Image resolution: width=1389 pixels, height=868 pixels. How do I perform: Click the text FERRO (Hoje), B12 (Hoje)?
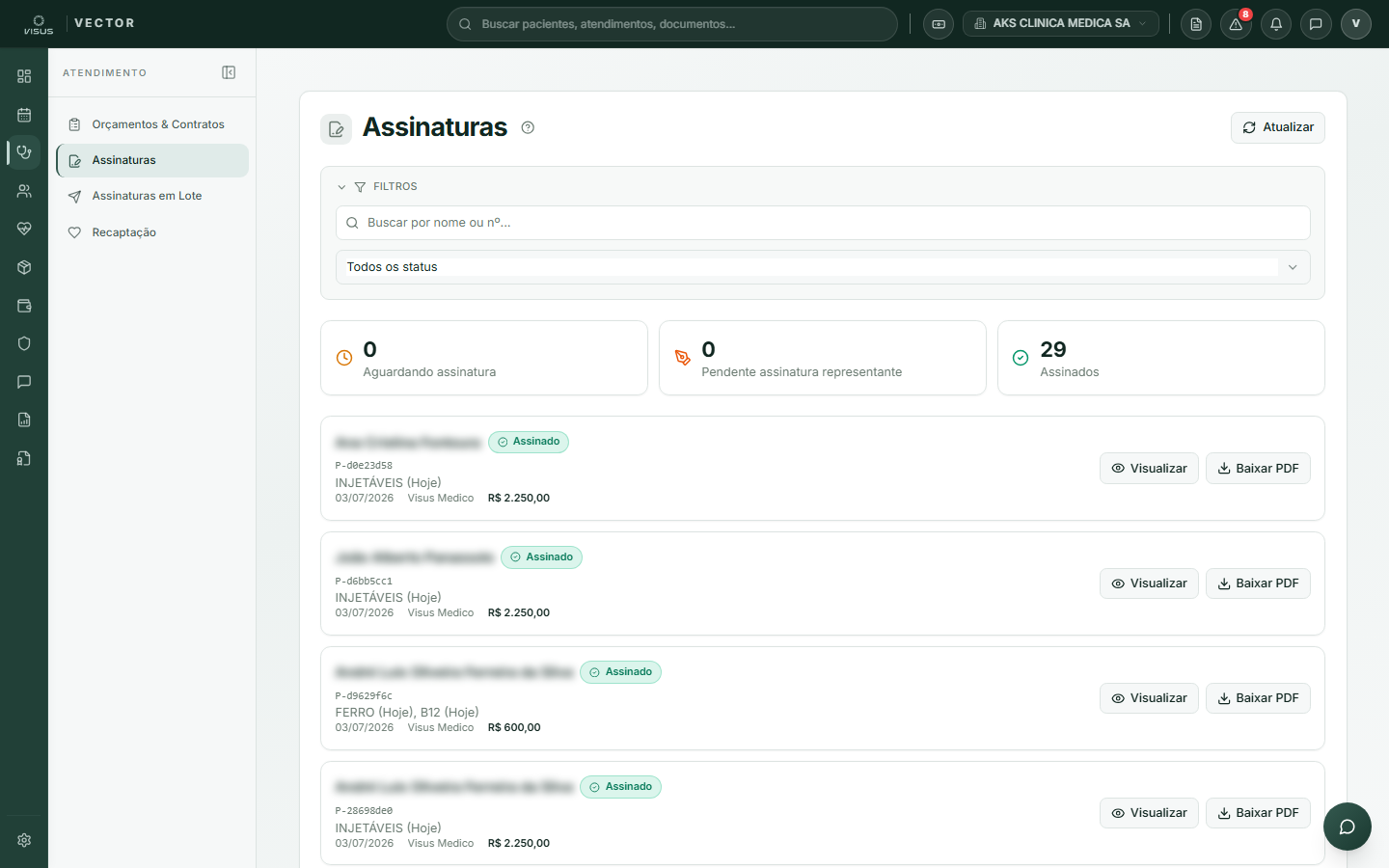[407, 712]
